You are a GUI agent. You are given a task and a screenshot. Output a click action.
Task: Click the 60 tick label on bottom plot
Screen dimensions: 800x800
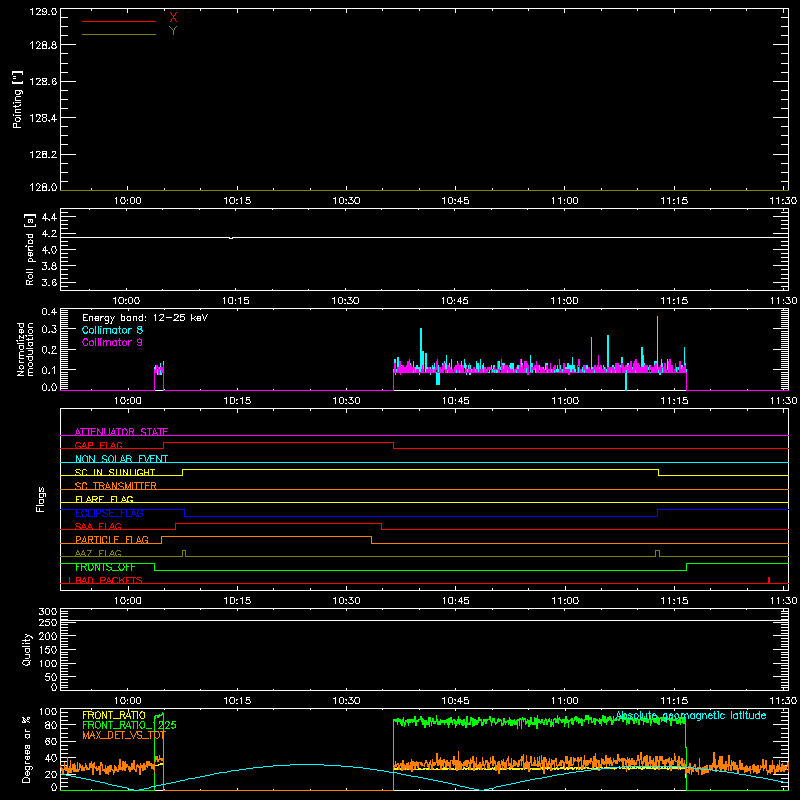click(x=52, y=742)
